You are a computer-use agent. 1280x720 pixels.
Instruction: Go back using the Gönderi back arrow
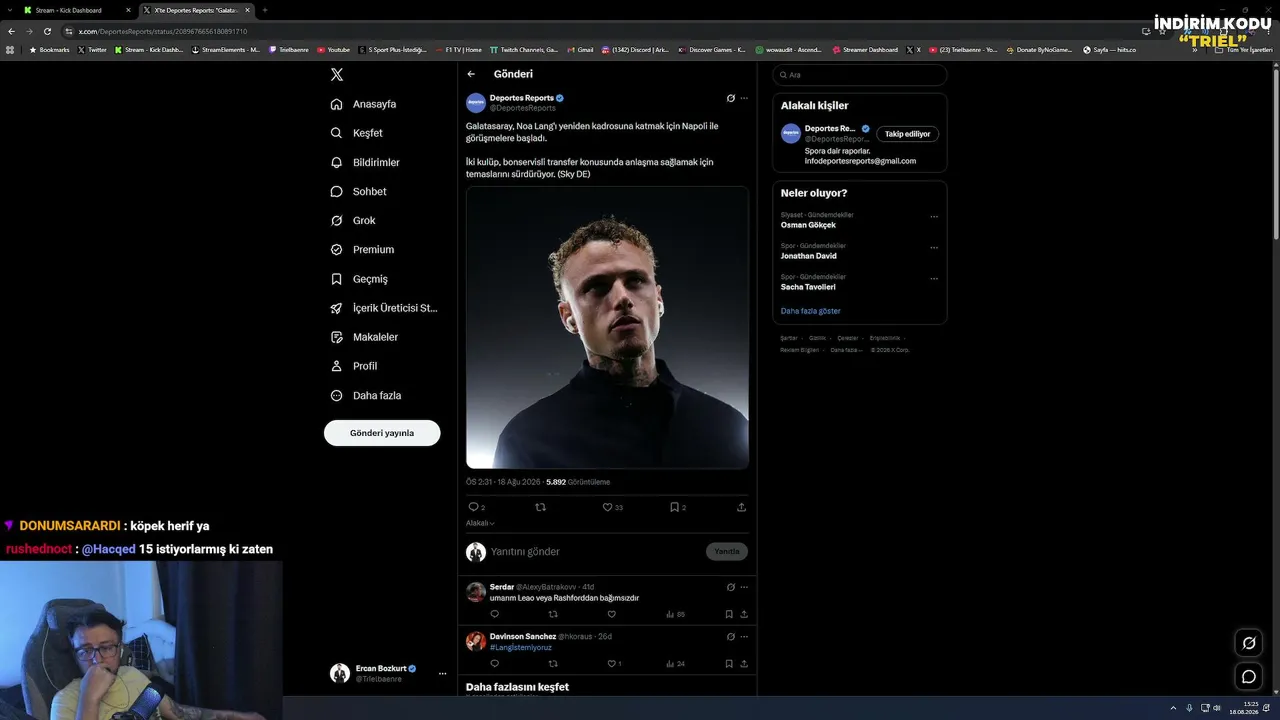pos(471,74)
